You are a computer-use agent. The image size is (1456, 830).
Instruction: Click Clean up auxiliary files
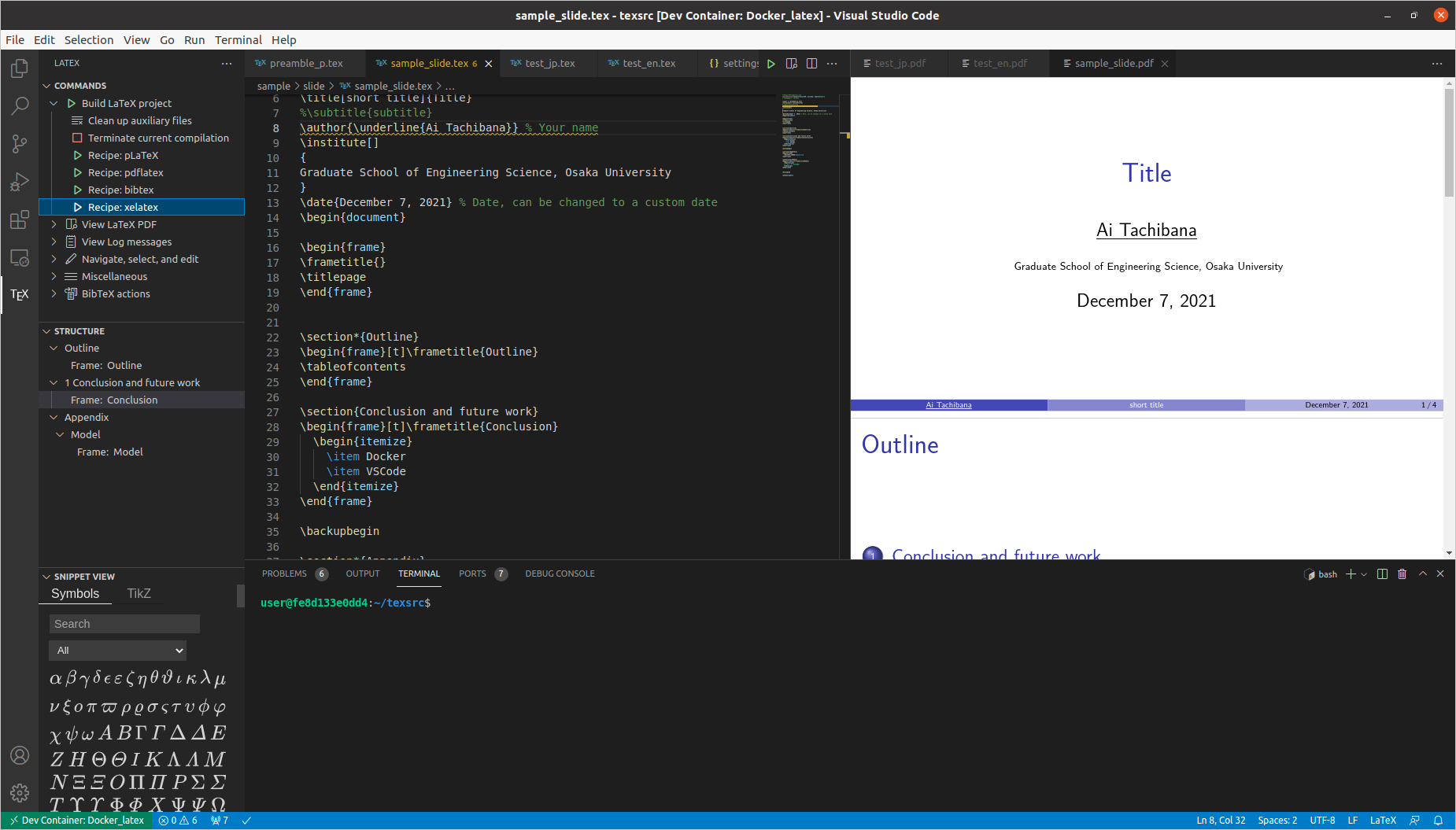click(142, 120)
